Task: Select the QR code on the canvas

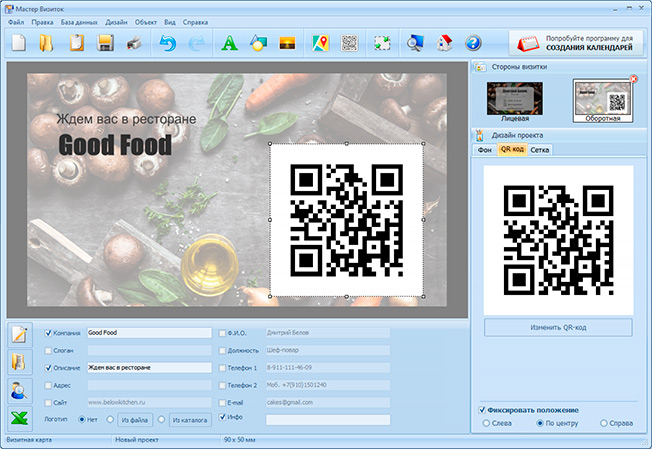Action: [x=347, y=220]
